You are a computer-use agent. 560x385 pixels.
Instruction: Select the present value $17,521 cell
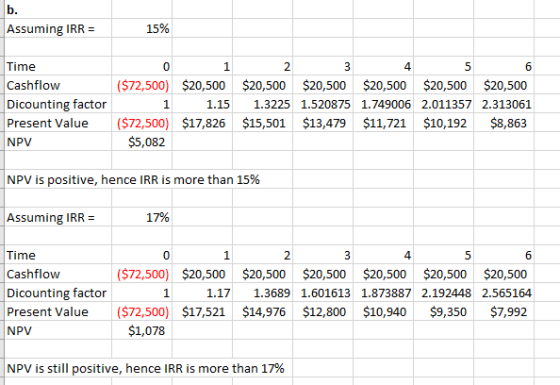click(202, 312)
